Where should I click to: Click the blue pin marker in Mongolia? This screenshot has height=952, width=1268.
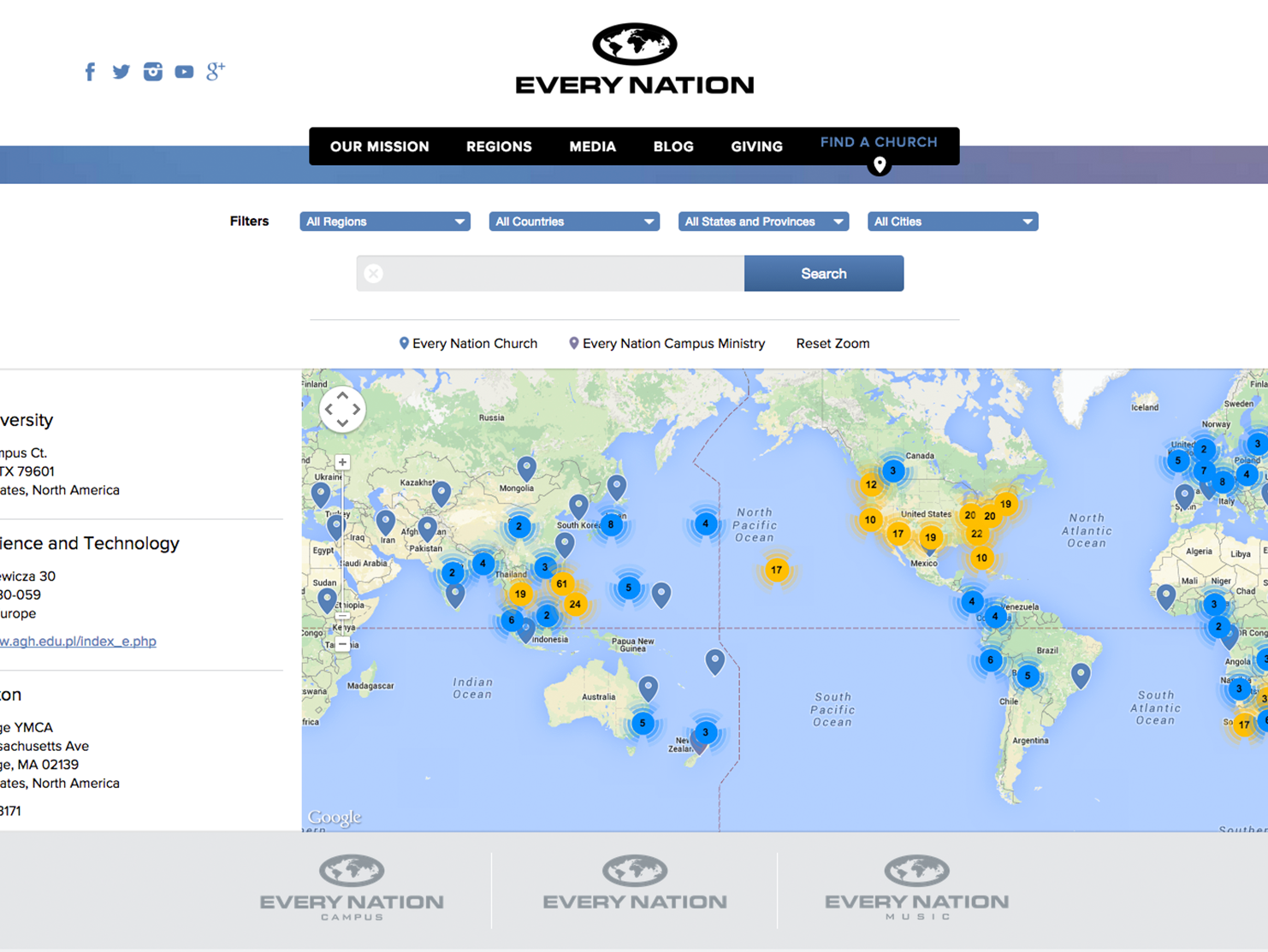526,468
